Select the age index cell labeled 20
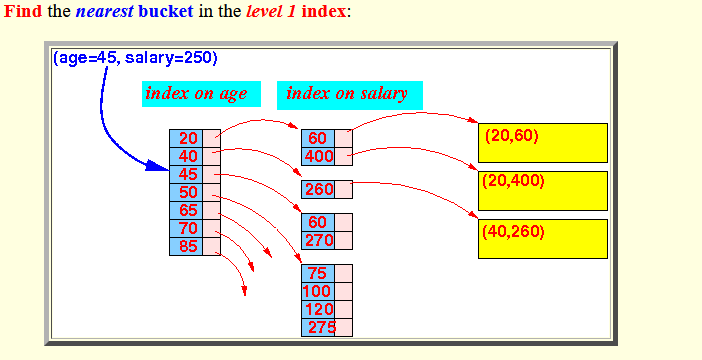The width and height of the screenshot is (702, 360). (186, 138)
